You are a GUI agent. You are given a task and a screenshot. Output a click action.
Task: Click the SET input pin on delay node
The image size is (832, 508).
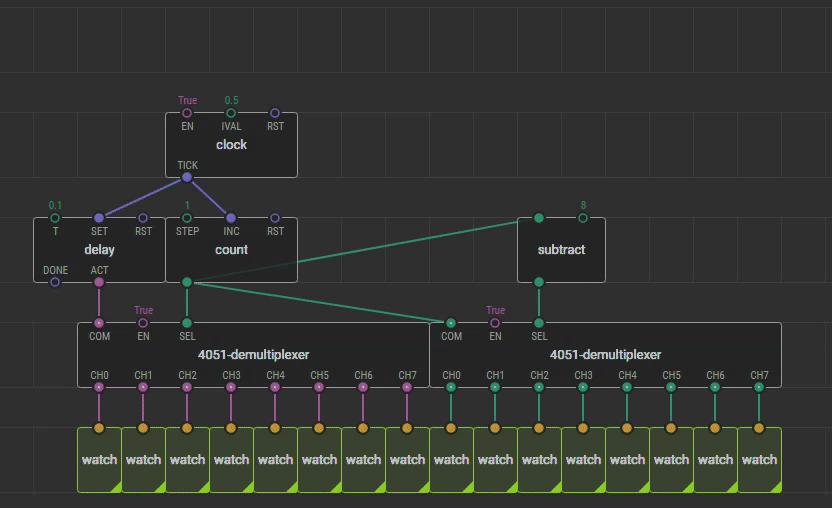point(99,218)
